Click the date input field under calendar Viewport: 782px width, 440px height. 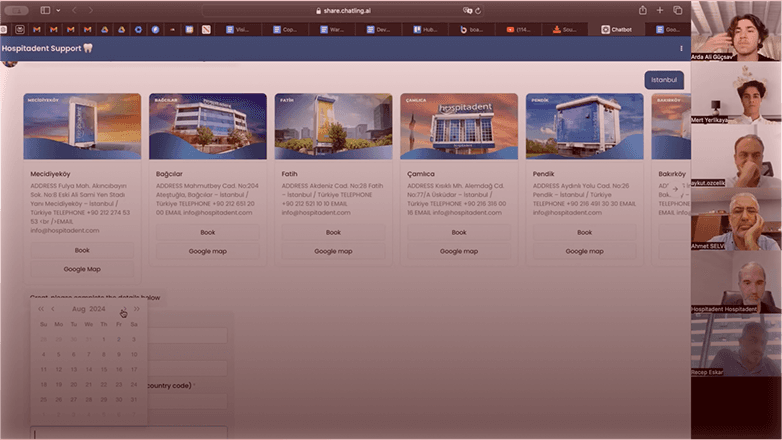pos(129,433)
